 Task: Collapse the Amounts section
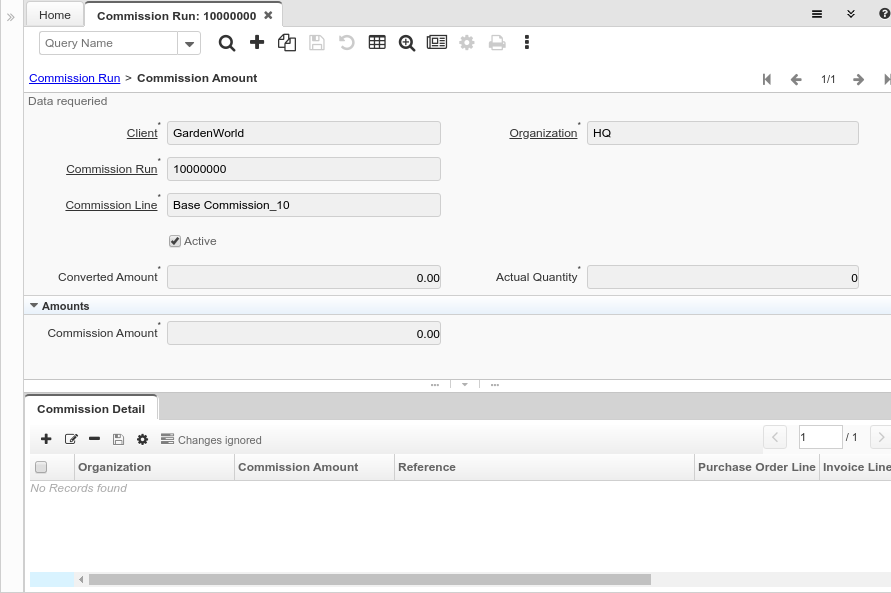[x=34, y=306]
